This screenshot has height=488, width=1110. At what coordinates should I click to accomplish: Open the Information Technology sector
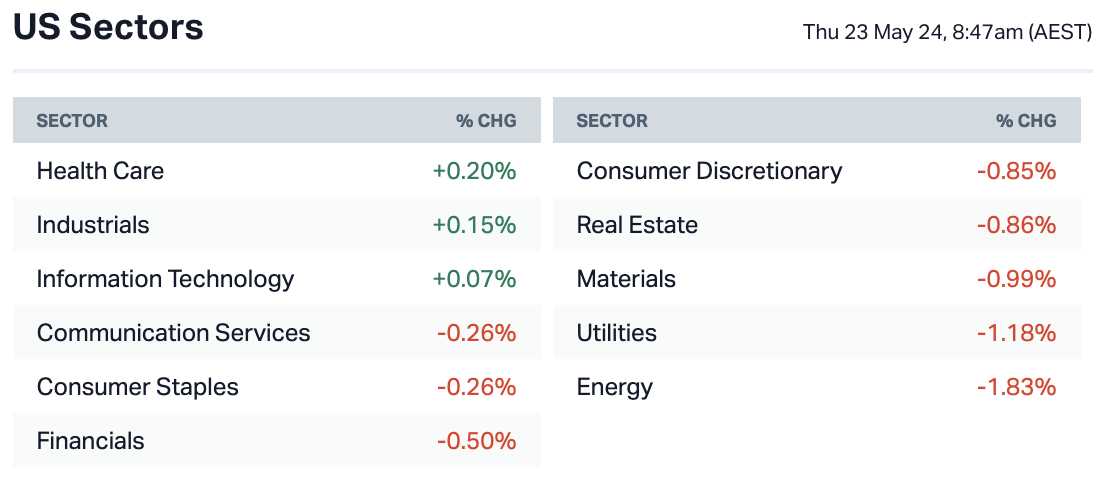pos(165,279)
